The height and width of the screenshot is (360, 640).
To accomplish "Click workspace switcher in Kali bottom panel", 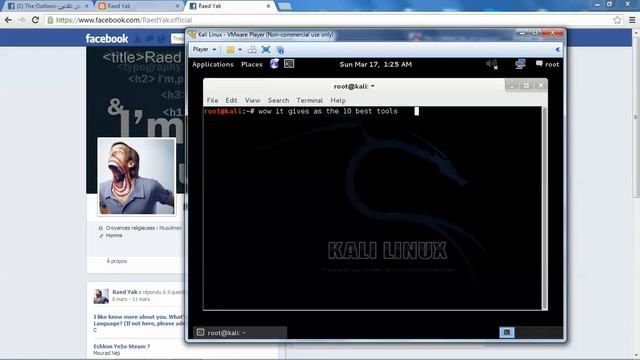I will click(507, 332).
